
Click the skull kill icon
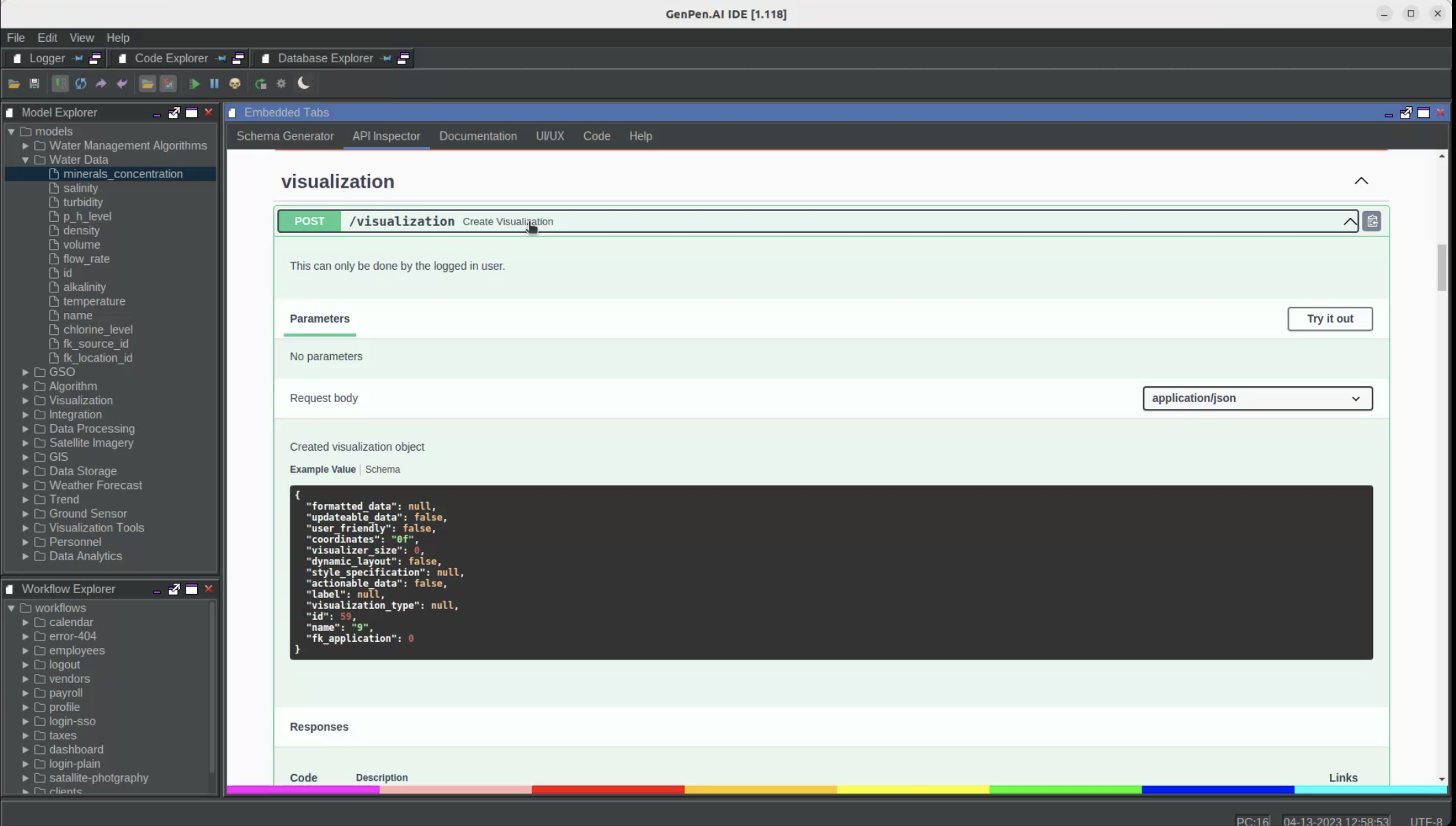point(235,84)
